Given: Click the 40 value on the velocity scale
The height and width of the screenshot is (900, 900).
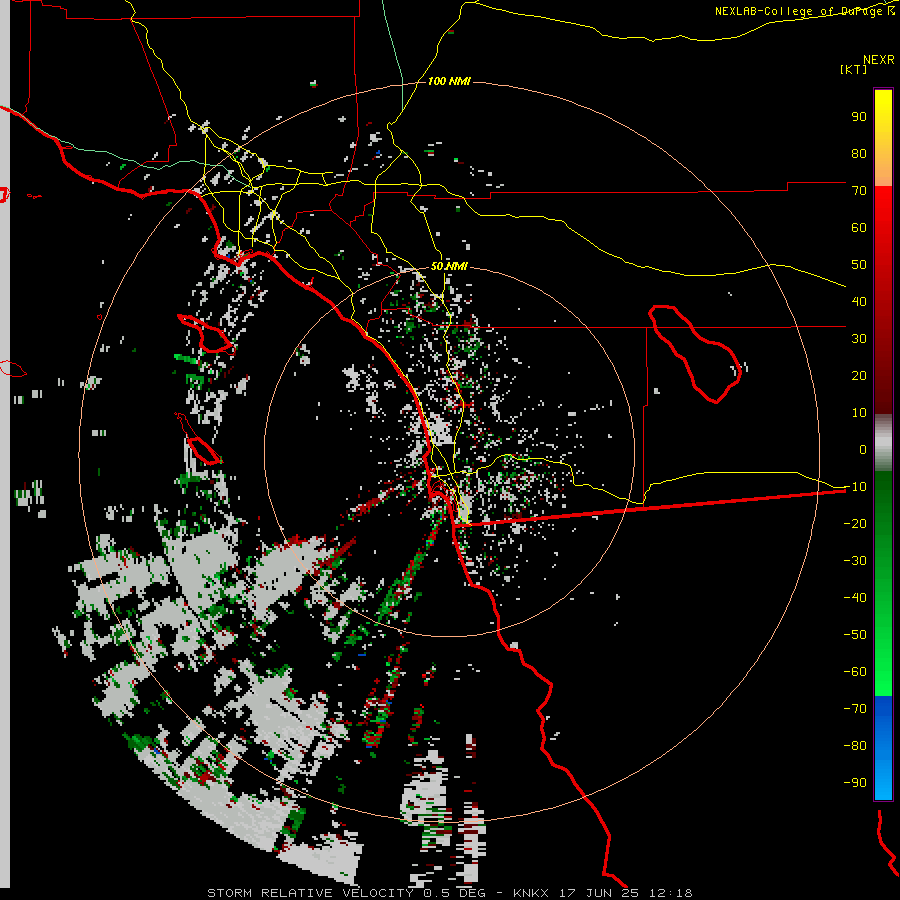Looking at the screenshot, I should [859, 301].
